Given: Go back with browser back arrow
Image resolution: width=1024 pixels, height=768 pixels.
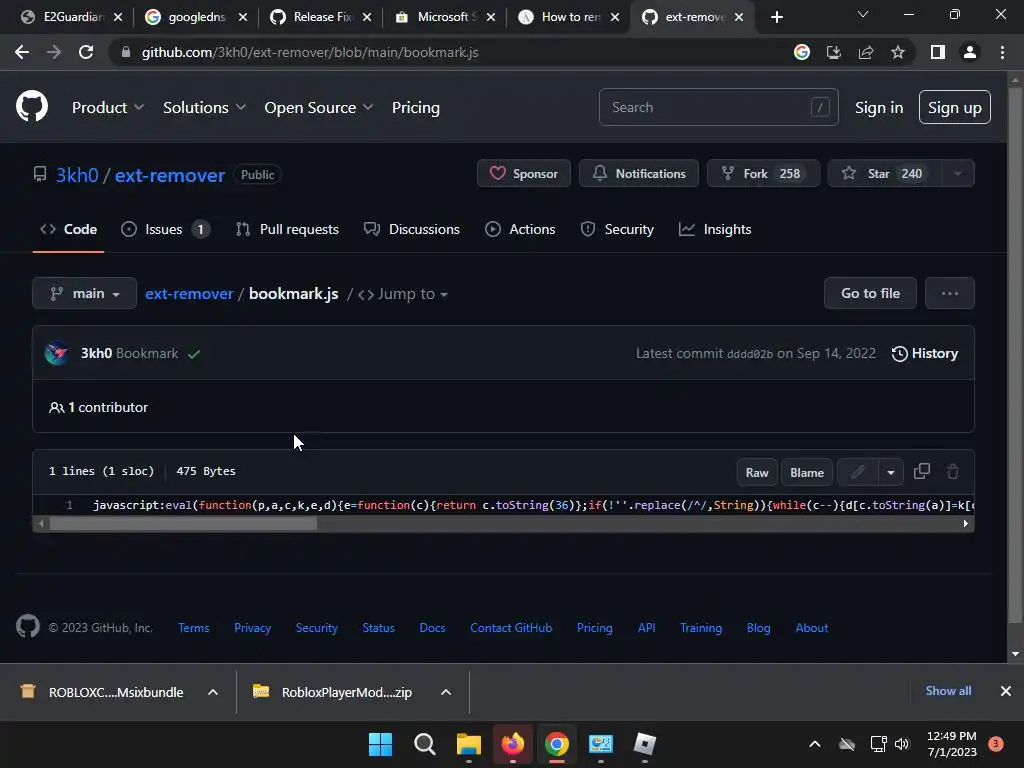Looking at the screenshot, I should (x=22, y=52).
